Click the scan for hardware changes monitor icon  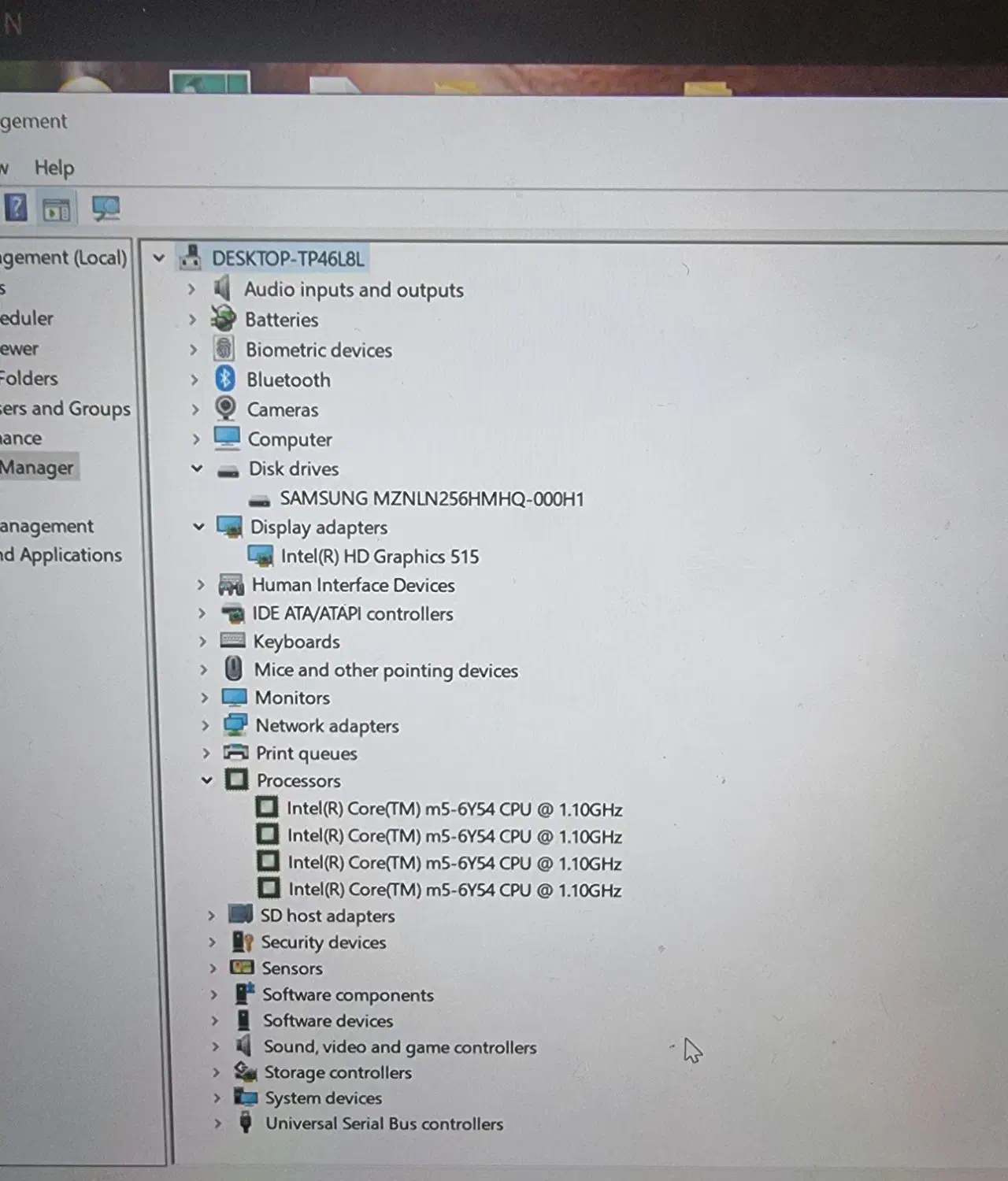pos(106,209)
